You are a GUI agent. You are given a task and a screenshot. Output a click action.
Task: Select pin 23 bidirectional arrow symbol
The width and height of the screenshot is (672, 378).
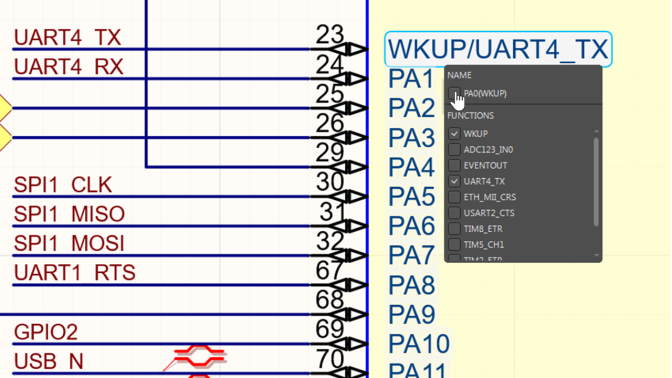click(x=350, y=49)
